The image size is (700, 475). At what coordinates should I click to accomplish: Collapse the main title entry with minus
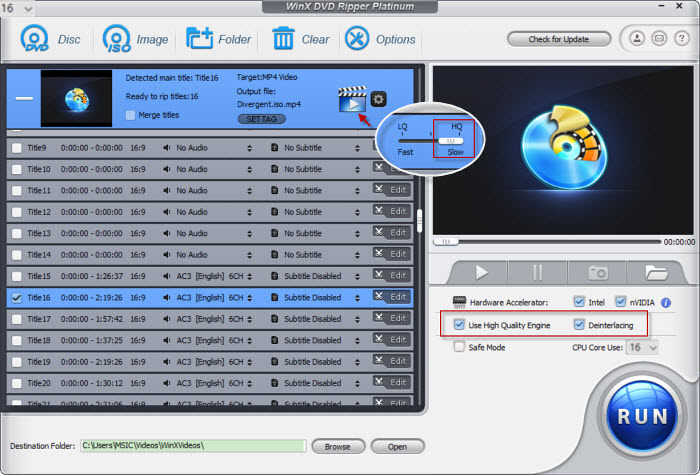(25, 98)
